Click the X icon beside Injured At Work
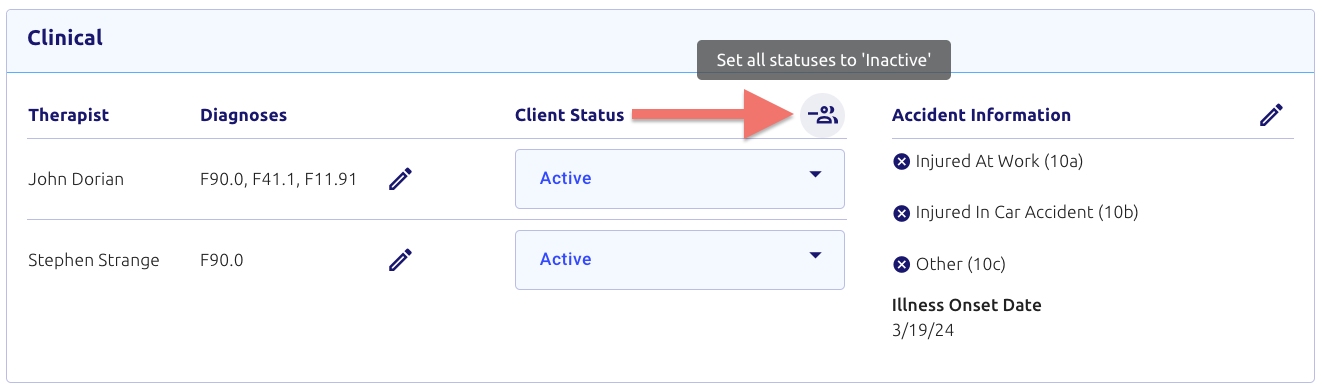The height and width of the screenshot is (392, 1322). coord(901,161)
